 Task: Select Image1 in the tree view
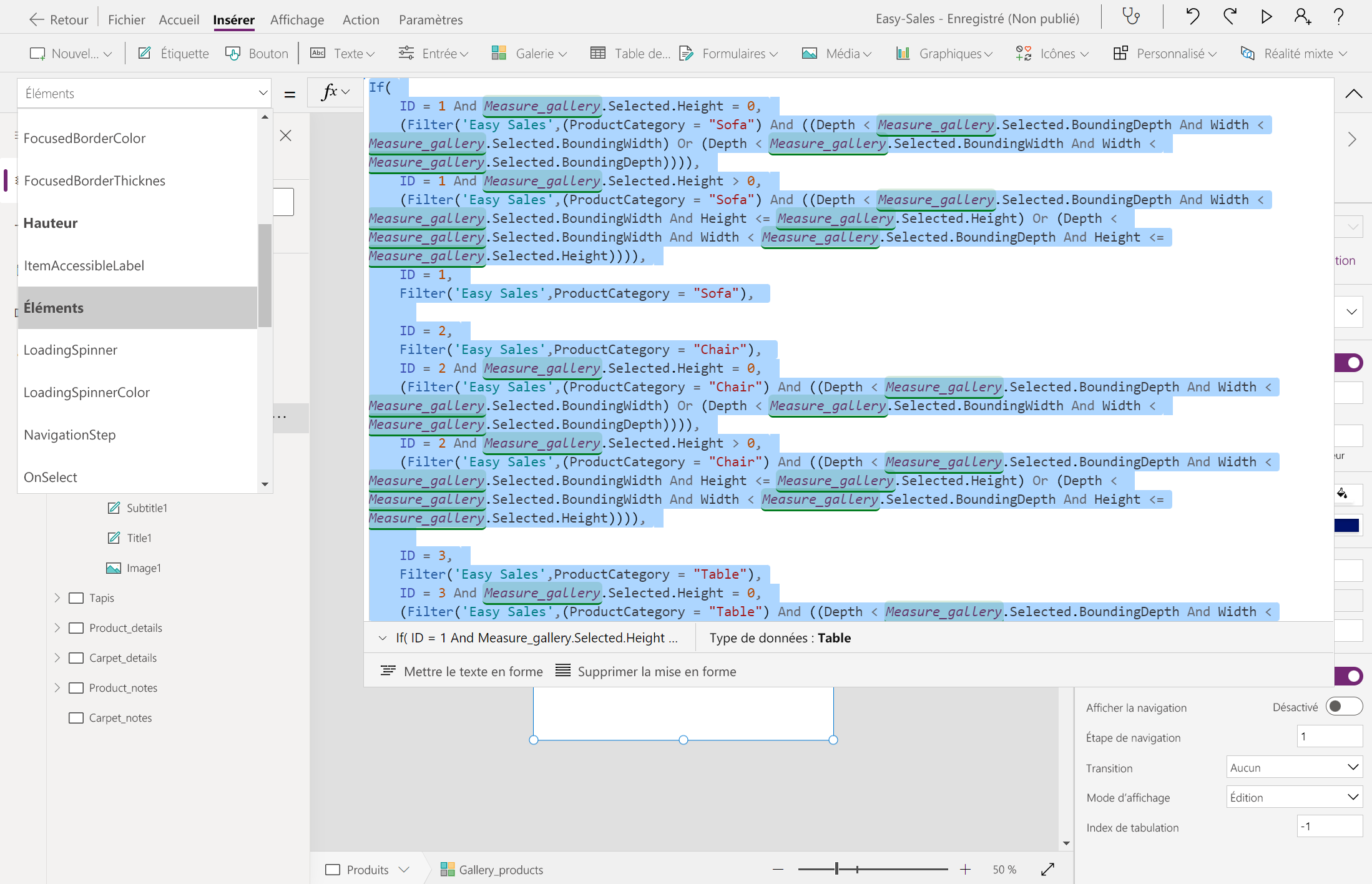point(144,567)
